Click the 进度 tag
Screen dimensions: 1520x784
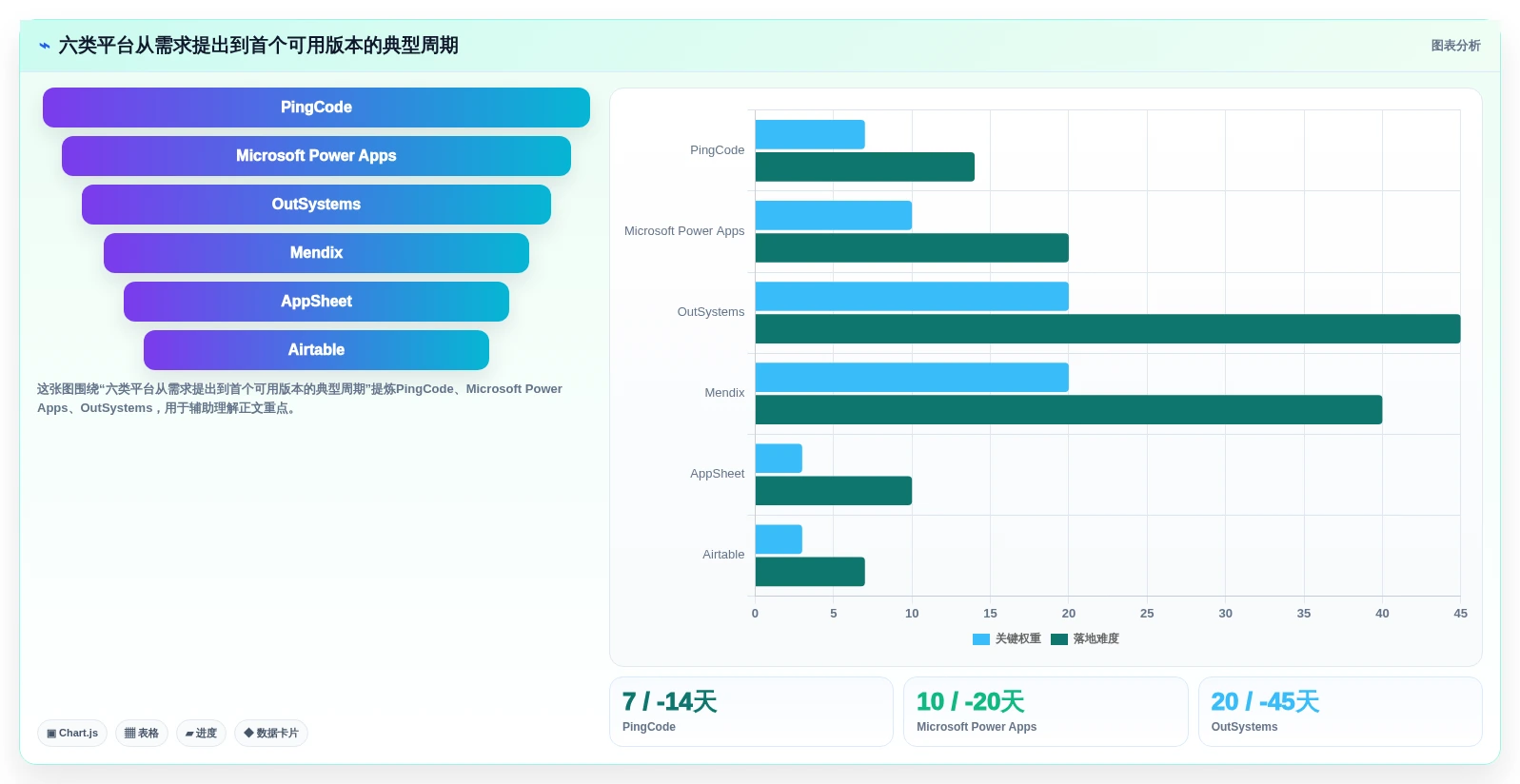(201, 734)
